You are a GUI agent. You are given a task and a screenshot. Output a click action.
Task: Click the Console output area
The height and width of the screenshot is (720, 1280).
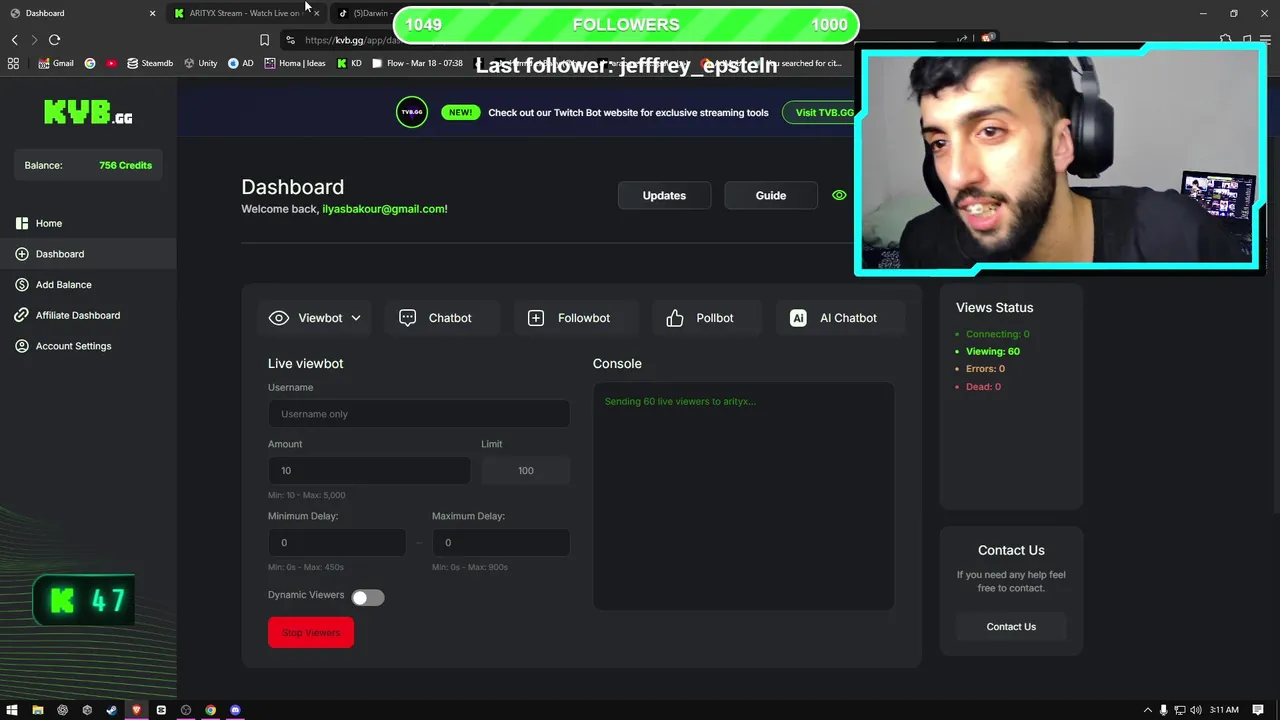pyautogui.click(x=744, y=496)
